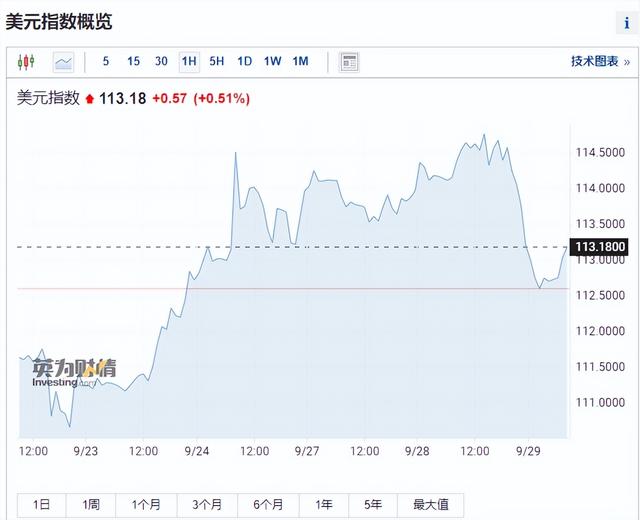Show the 最大值 full range
Image resolution: width=640 pixels, height=520 pixels.
pyautogui.click(x=429, y=506)
